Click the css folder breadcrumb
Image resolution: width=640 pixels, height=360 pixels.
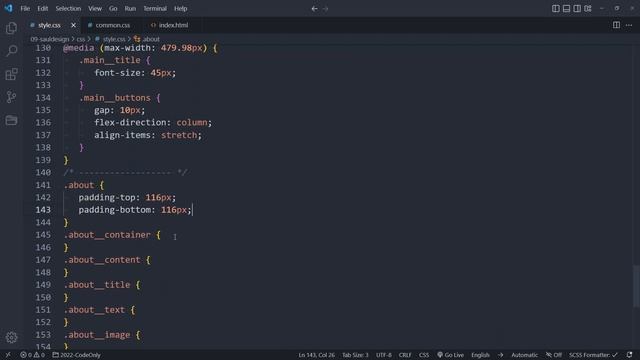click(x=81, y=39)
